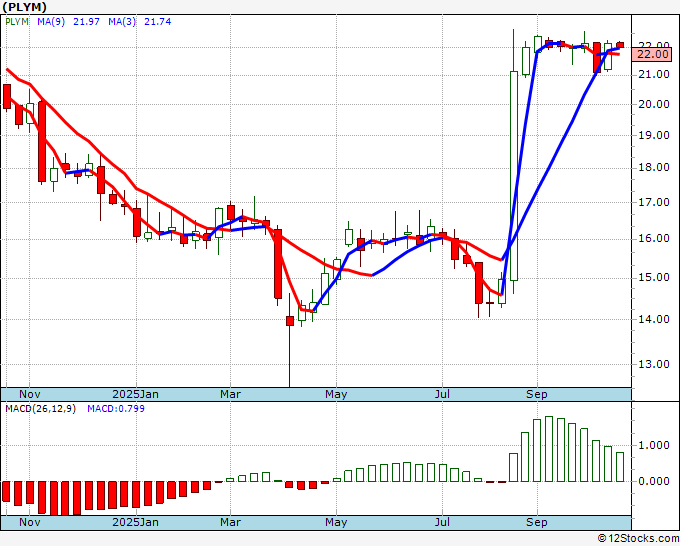Viewport: 680px width, 546px height.
Task: Click the 13.00 price axis label
Action: pos(654,364)
